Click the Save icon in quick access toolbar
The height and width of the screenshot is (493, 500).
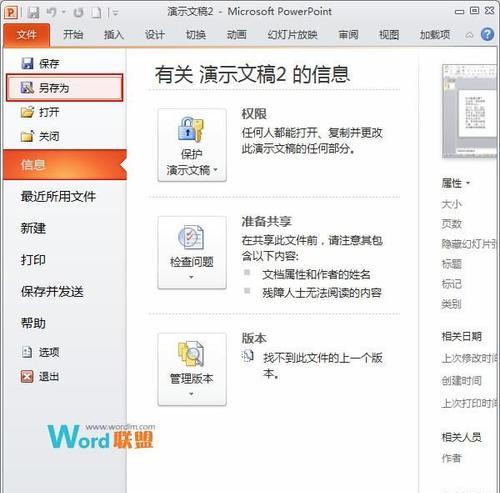(x=33, y=13)
